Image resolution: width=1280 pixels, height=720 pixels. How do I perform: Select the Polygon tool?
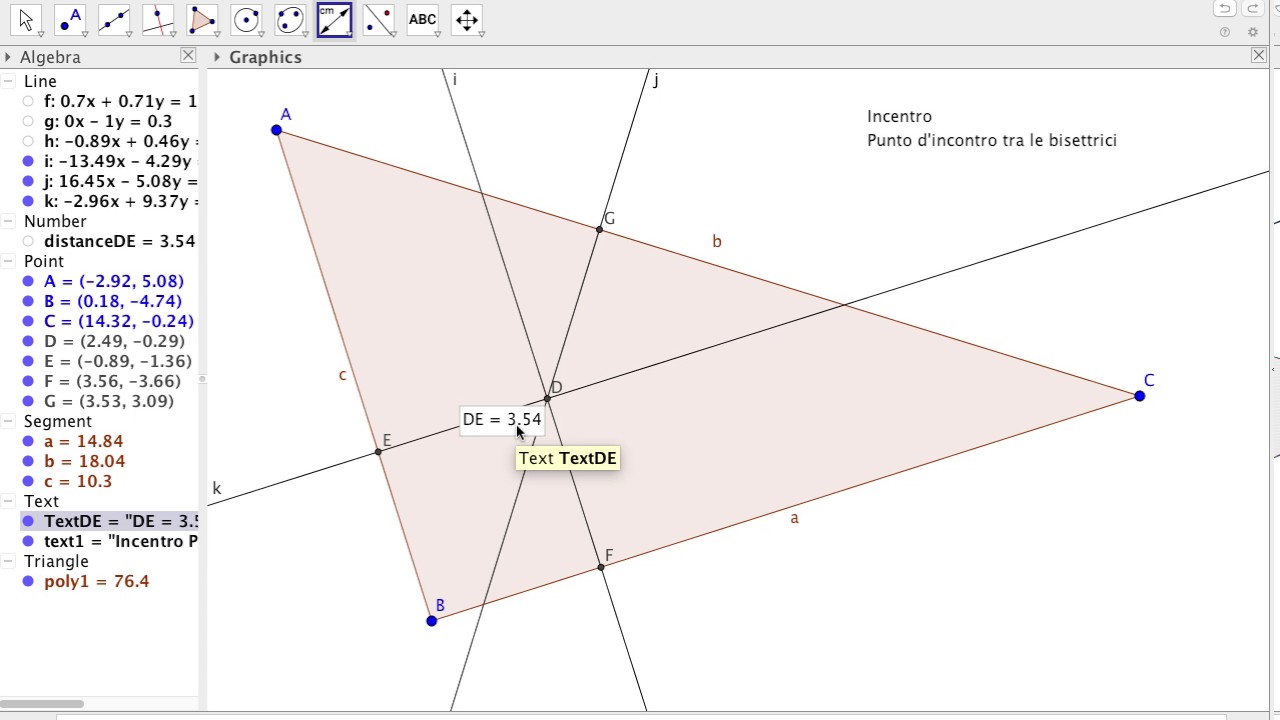[x=202, y=20]
